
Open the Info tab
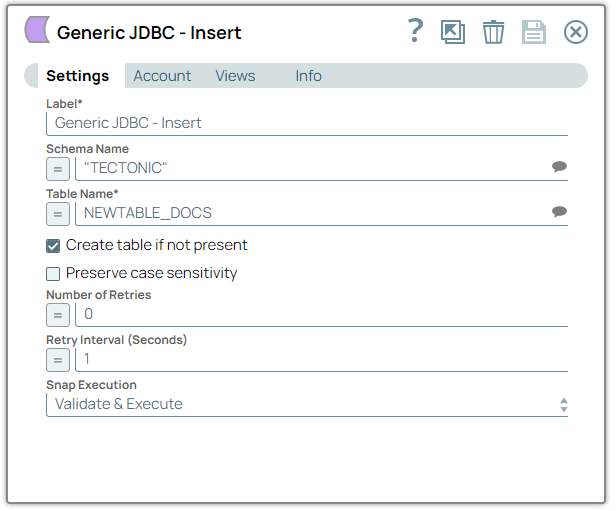click(308, 76)
